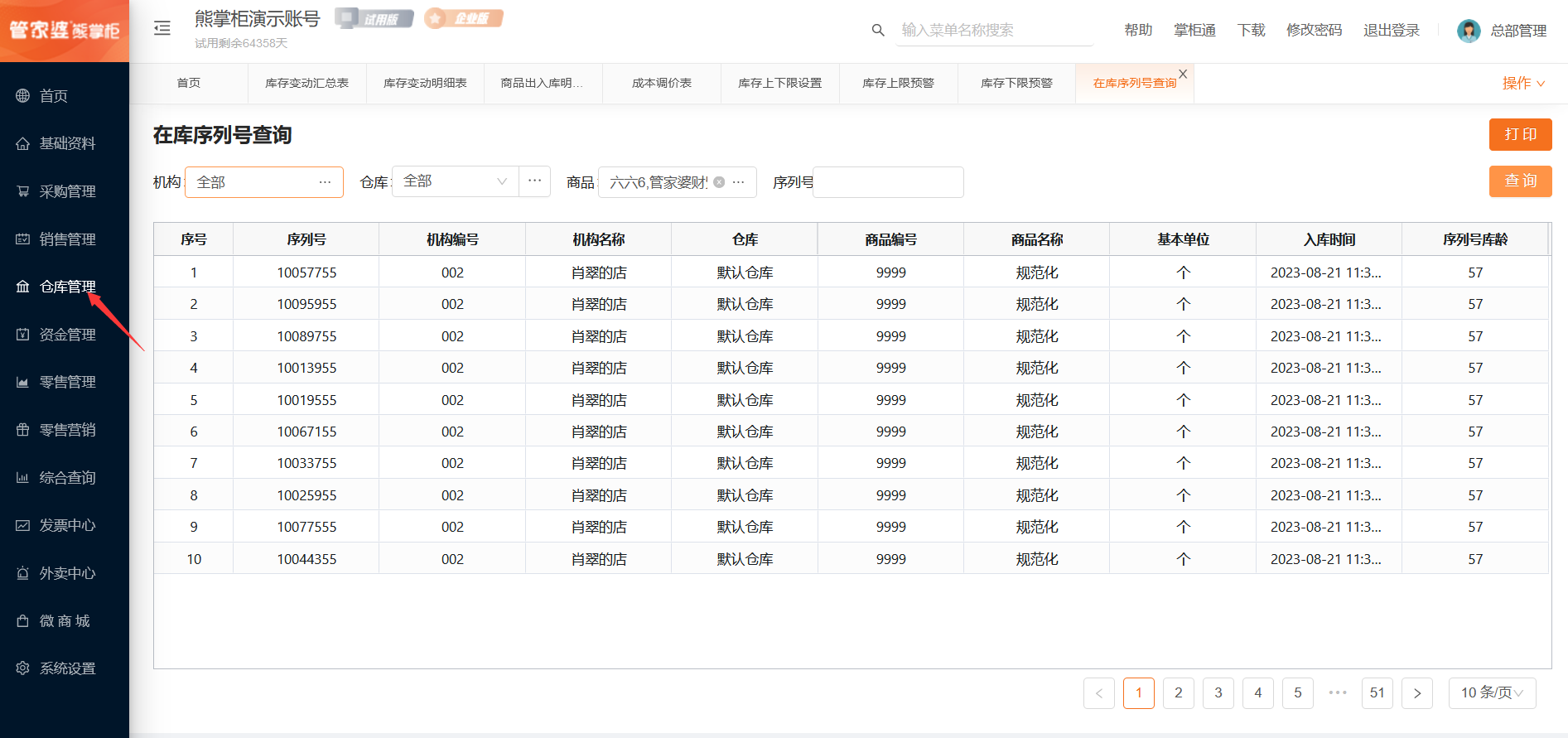Collapse the sidebar with hamburger icon

click(x=162, y=28)
